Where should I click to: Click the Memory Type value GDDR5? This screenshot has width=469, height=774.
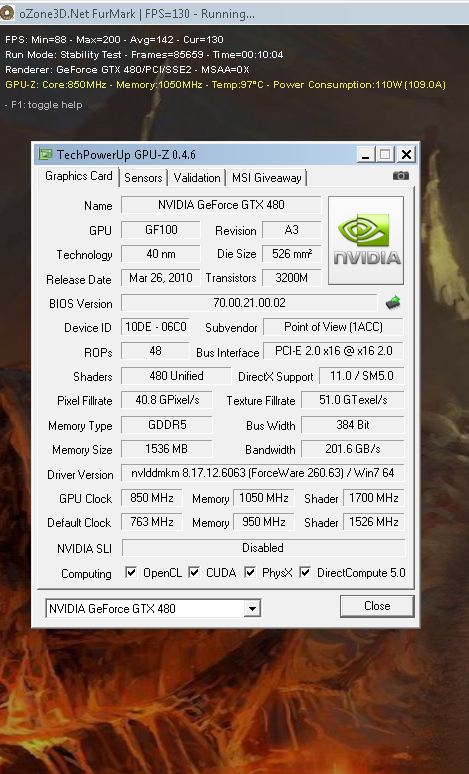[167, 425]
